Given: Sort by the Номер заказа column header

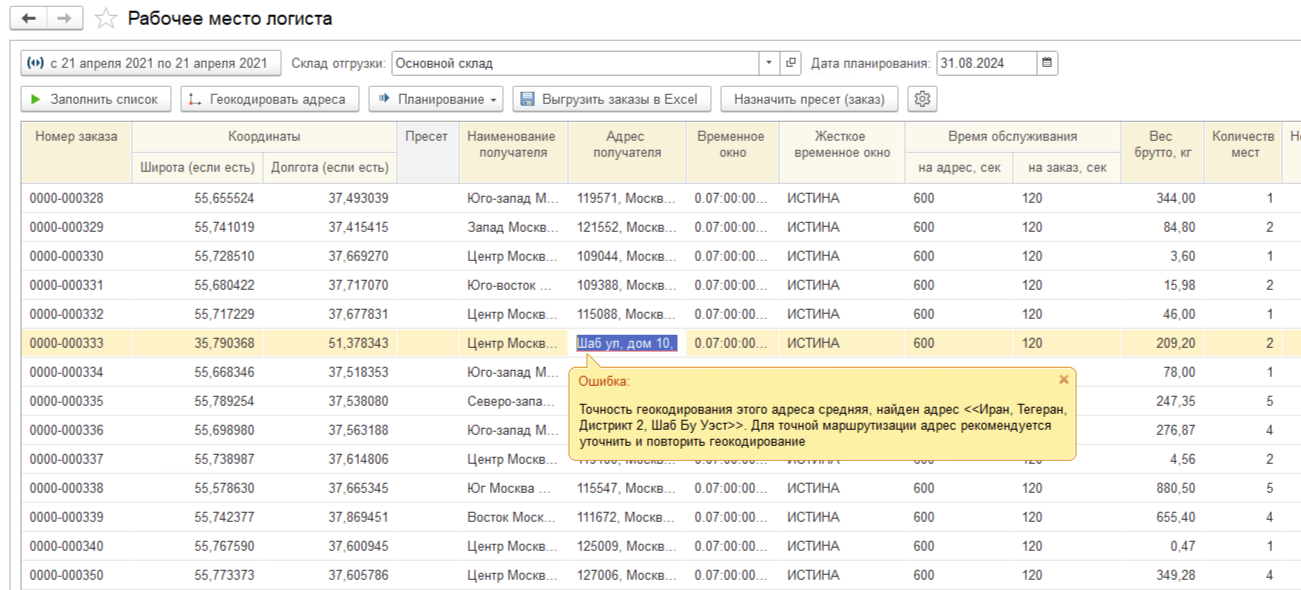Looking at the screenshot, I should click(x=76, y=137).
